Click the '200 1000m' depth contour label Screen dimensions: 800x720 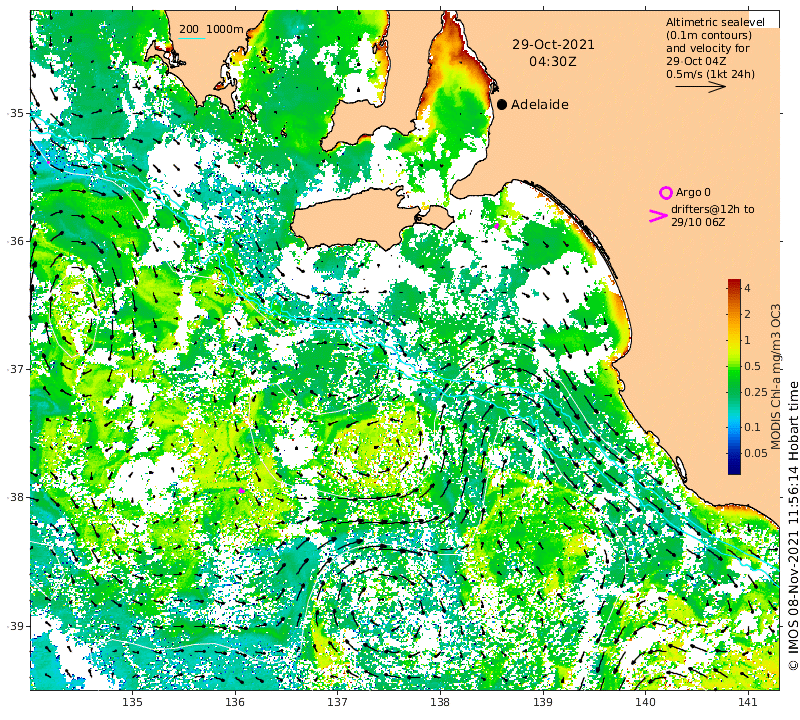(x=211, y=30)
